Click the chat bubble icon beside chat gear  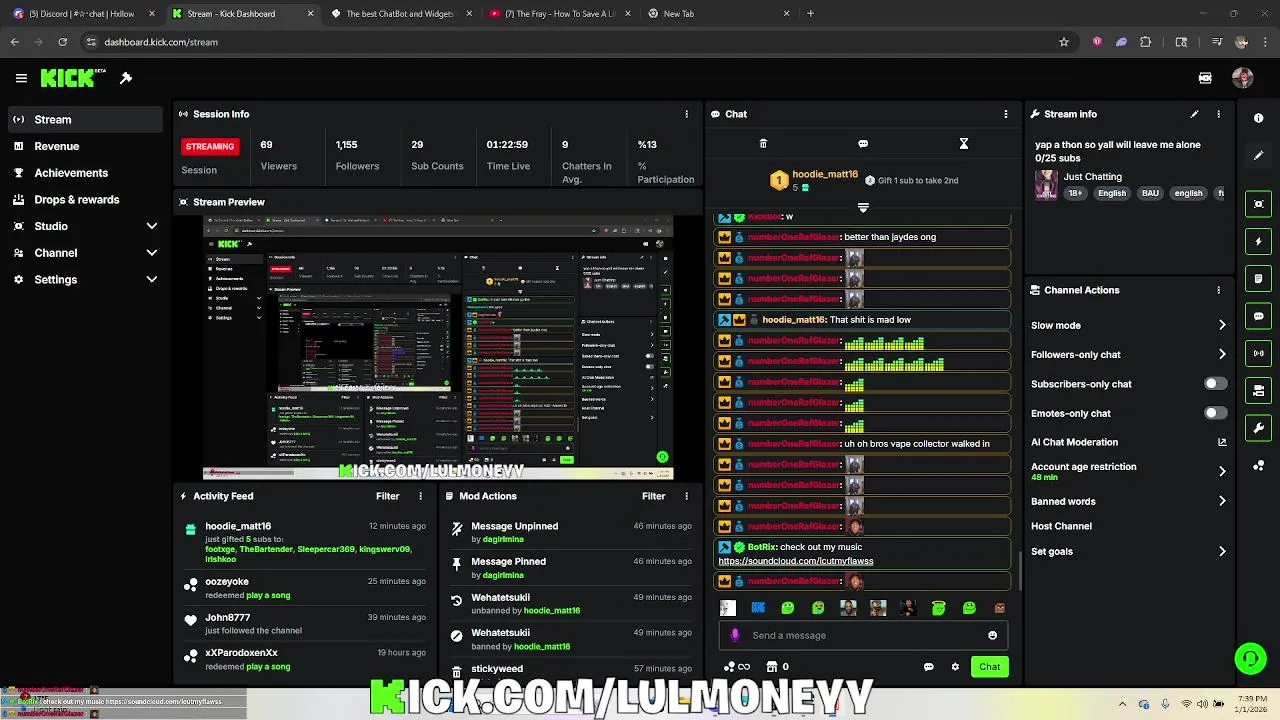click(x=929, y=667)
